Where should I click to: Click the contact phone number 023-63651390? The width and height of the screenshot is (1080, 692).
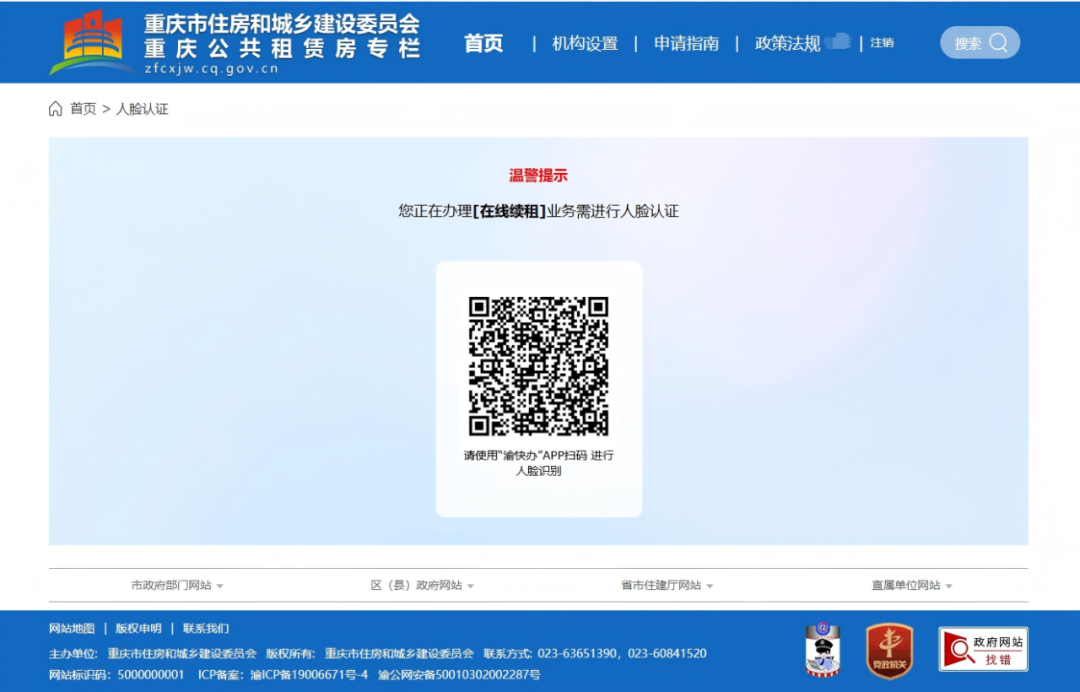(x=577, y=653)
